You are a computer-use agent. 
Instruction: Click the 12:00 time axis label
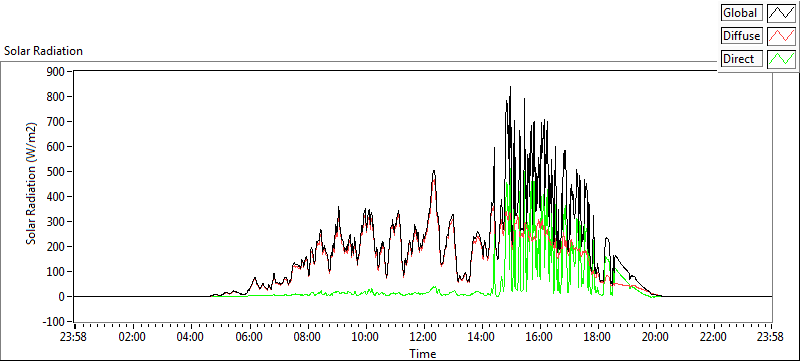point(423,337)
